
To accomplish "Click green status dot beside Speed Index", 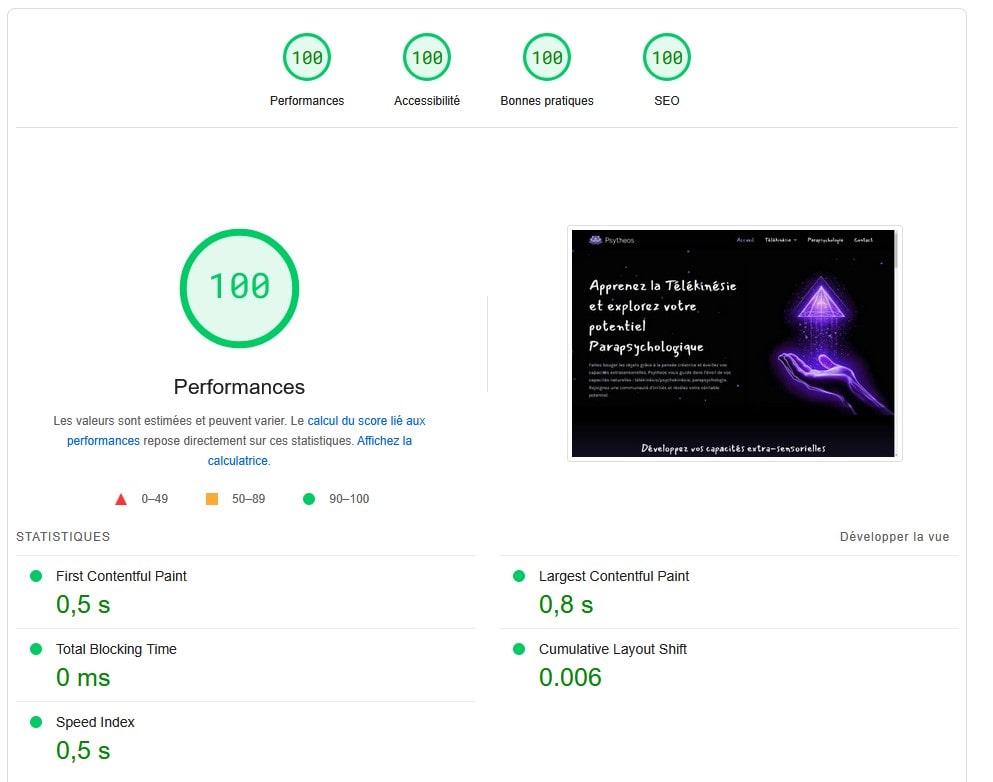I will 36,722.
